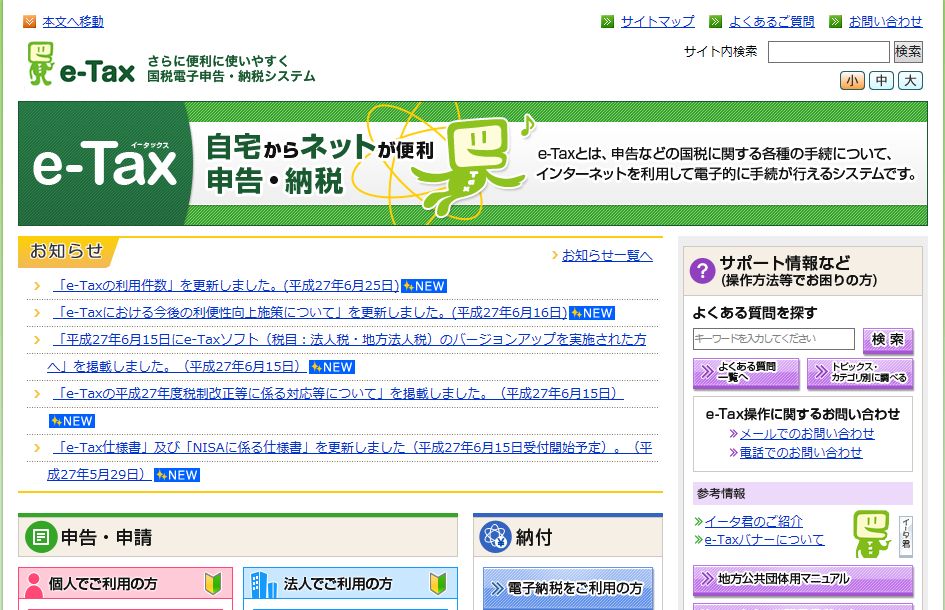945x610 pixels.
Task: Click the イータ君 mascot image in 参考情報
Action: pyautogui.click(x=871, y=534)
